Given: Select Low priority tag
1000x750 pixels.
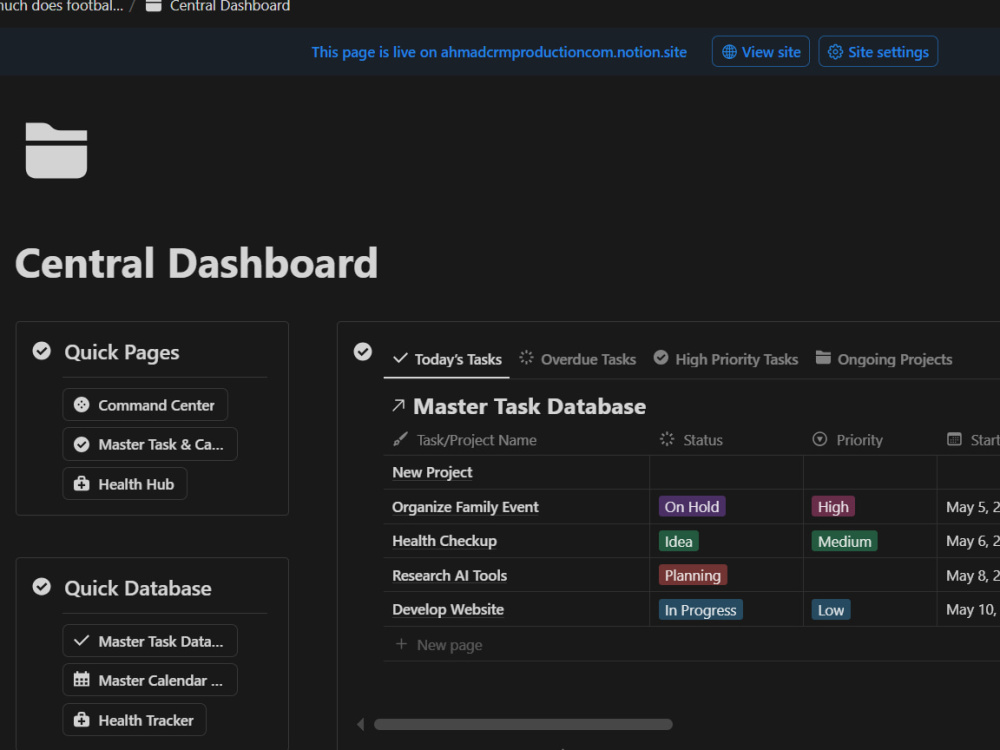Looking at the screenshot, I should click(831, 610).
